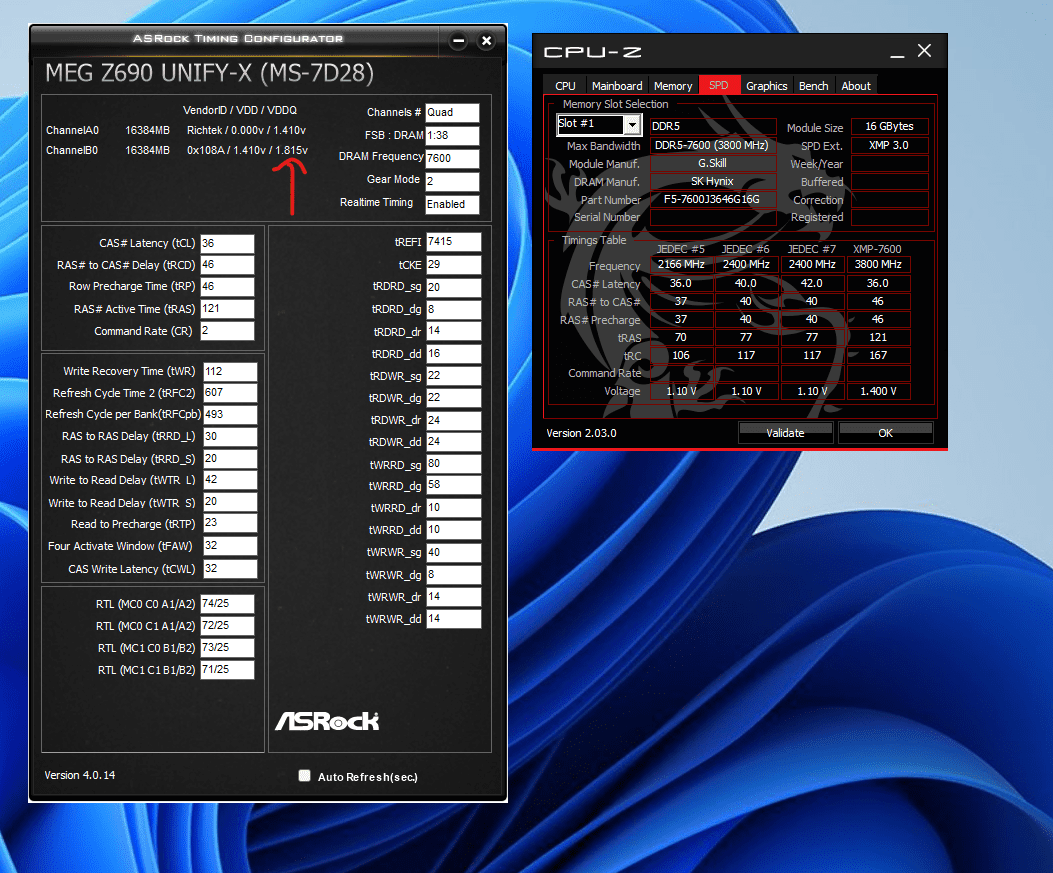This screenshot has width=1053, height=873.
Task: Select the XMP-7600 voltage 1.400 V cell
Action: [x=878, y=391]
